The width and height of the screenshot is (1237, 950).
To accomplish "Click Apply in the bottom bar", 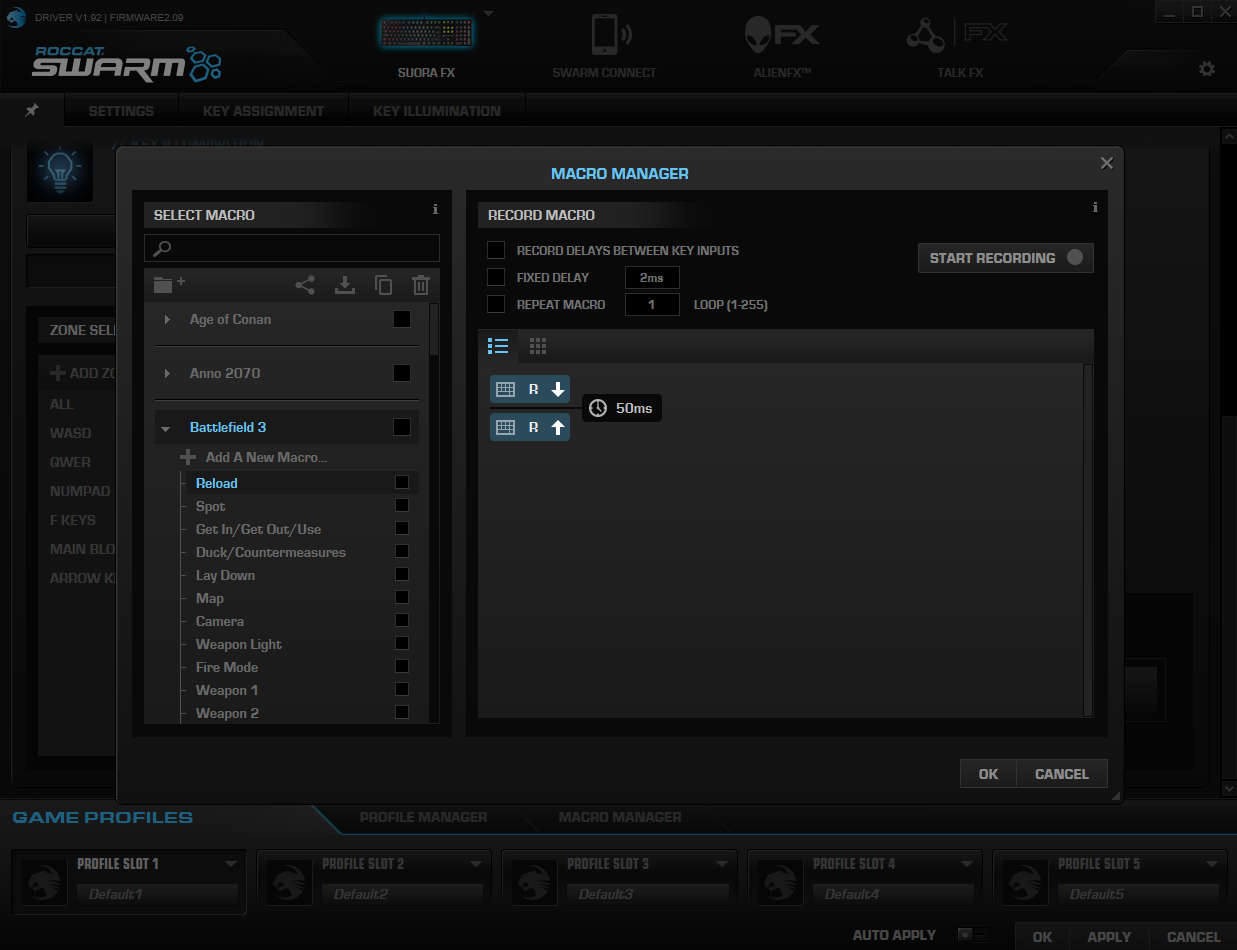I will 1109,937.
